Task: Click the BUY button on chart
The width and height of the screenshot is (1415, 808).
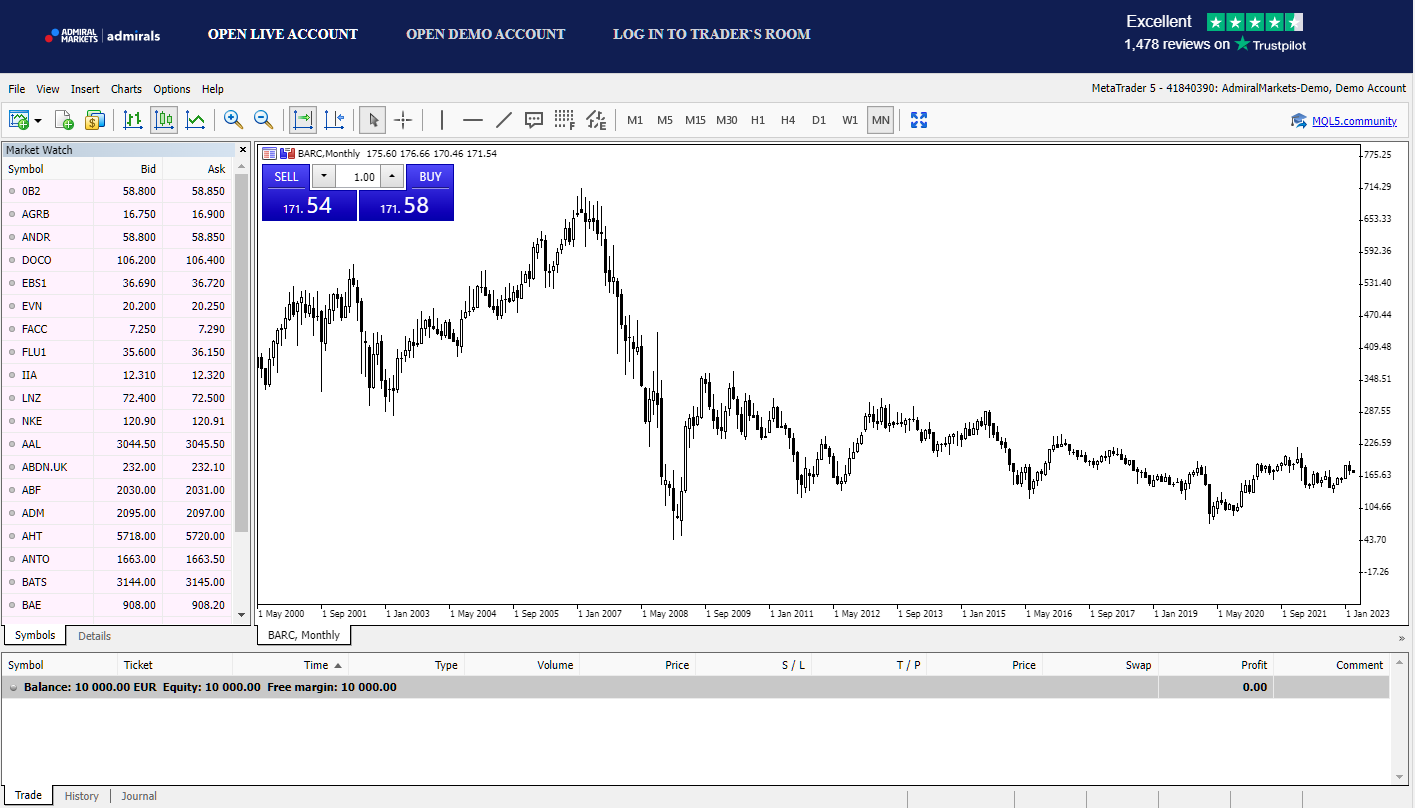Action: (x=430, y=177)
